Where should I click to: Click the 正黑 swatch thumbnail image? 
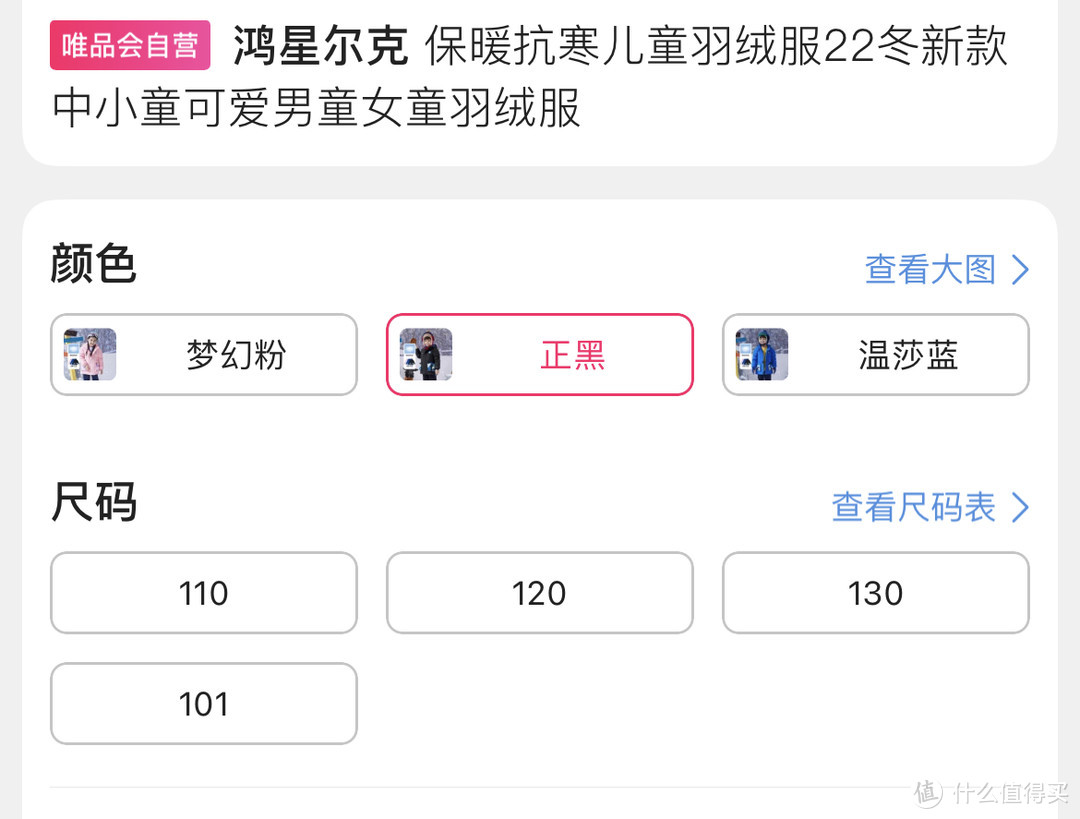pyautogui.click(x=424, y=355)
